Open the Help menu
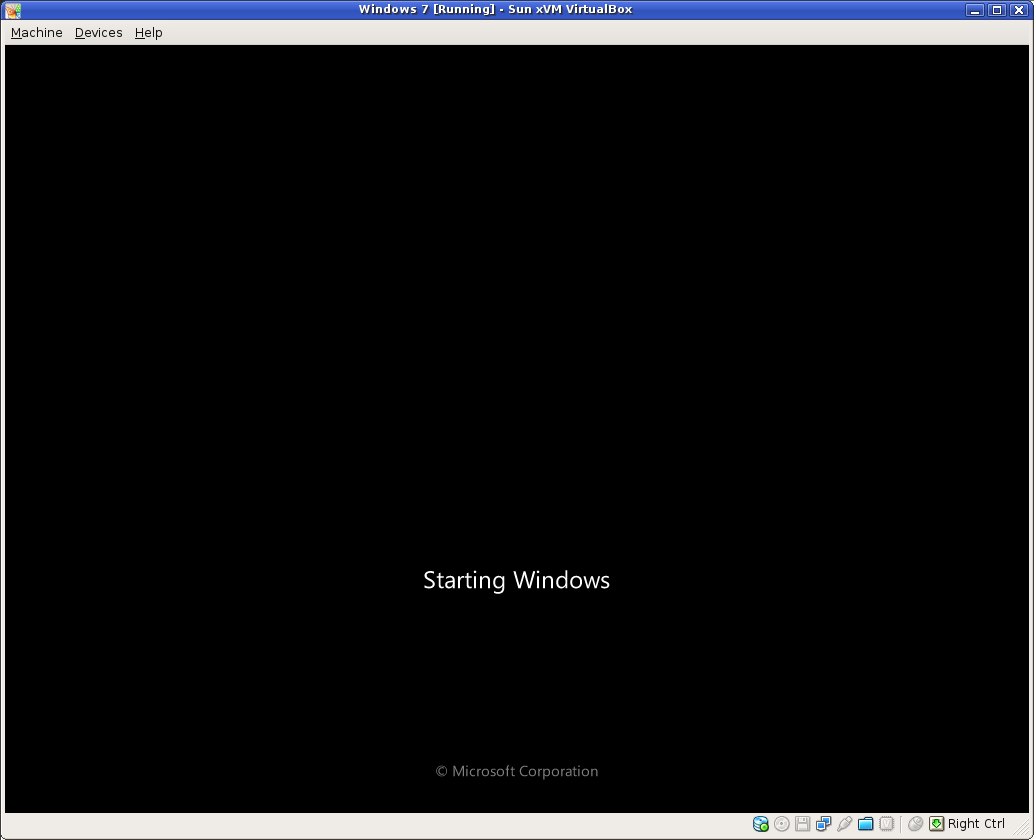The height and width of the screenshot is (840, 1034). [x=148, y=32]
